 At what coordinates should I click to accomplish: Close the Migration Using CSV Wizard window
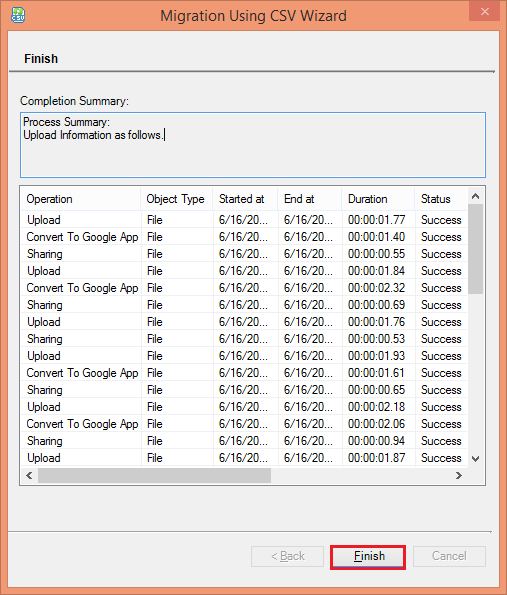484,11
